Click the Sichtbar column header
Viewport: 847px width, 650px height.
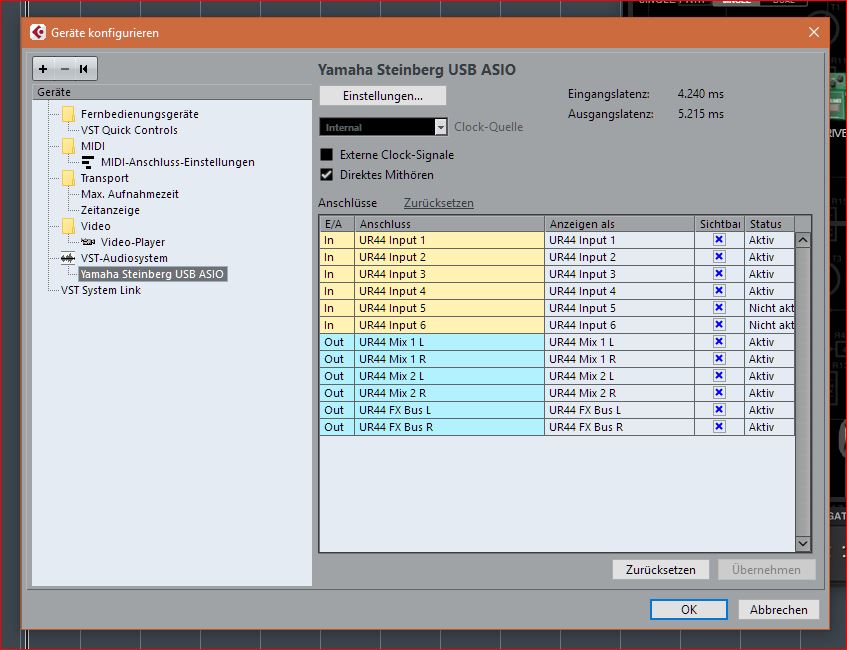click(x=720, y=224)
